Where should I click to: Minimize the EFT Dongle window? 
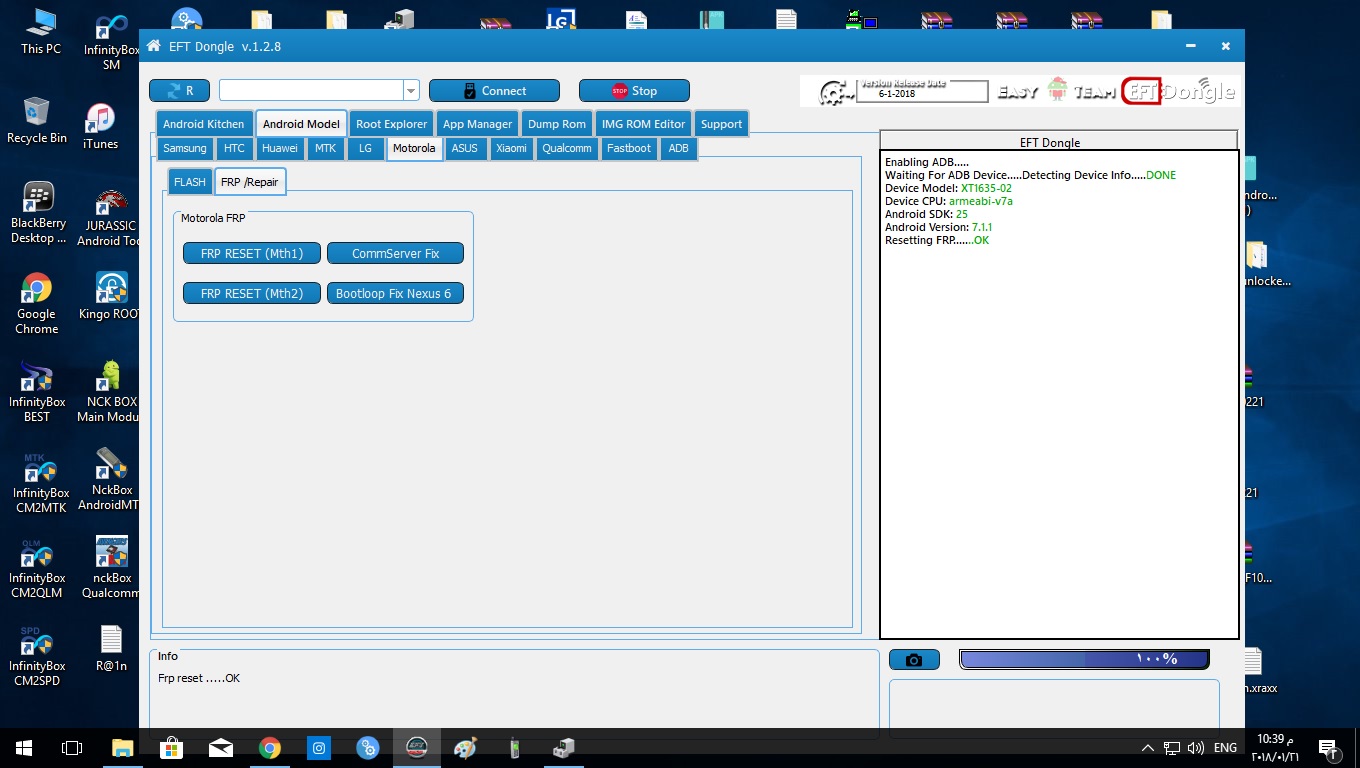(1191, 46)
